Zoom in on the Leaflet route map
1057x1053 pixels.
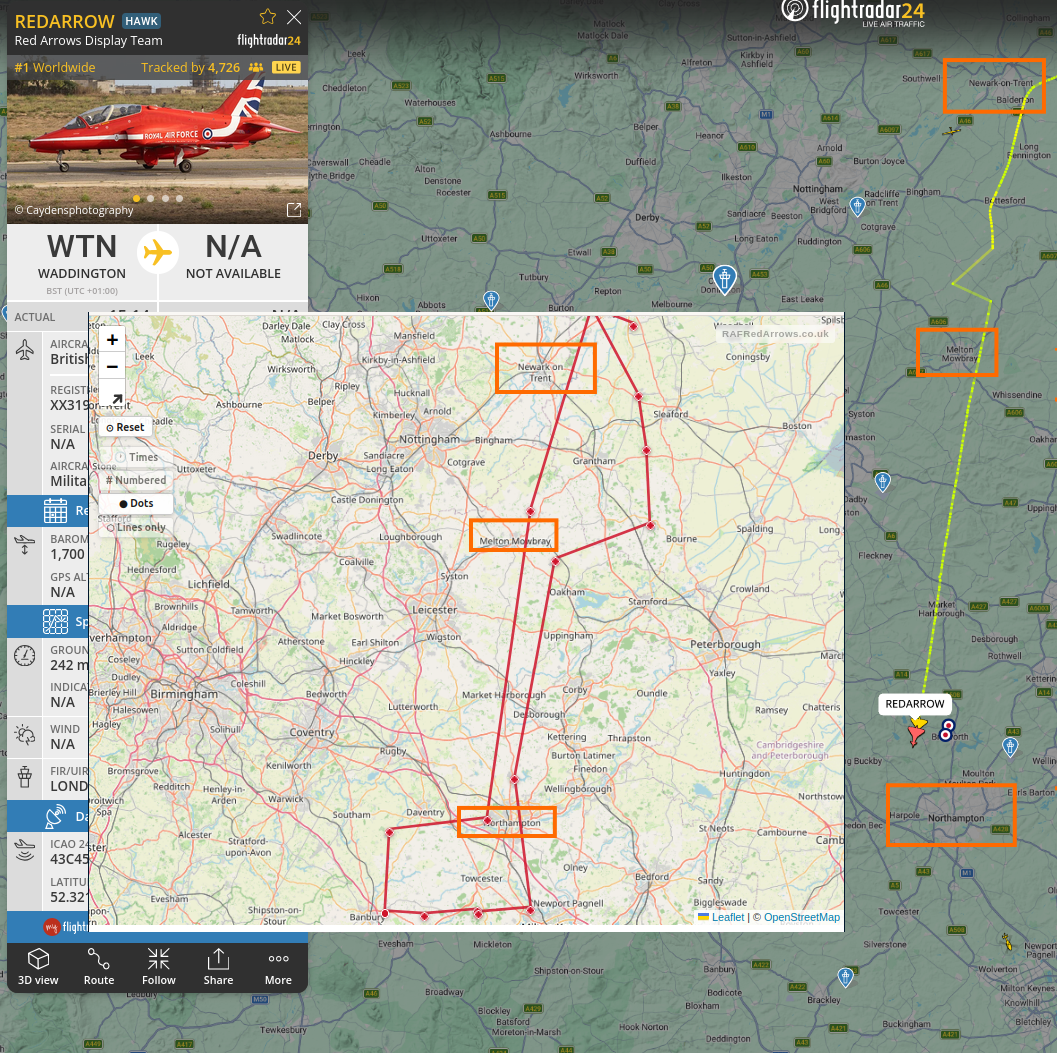(x=113, y=340)
